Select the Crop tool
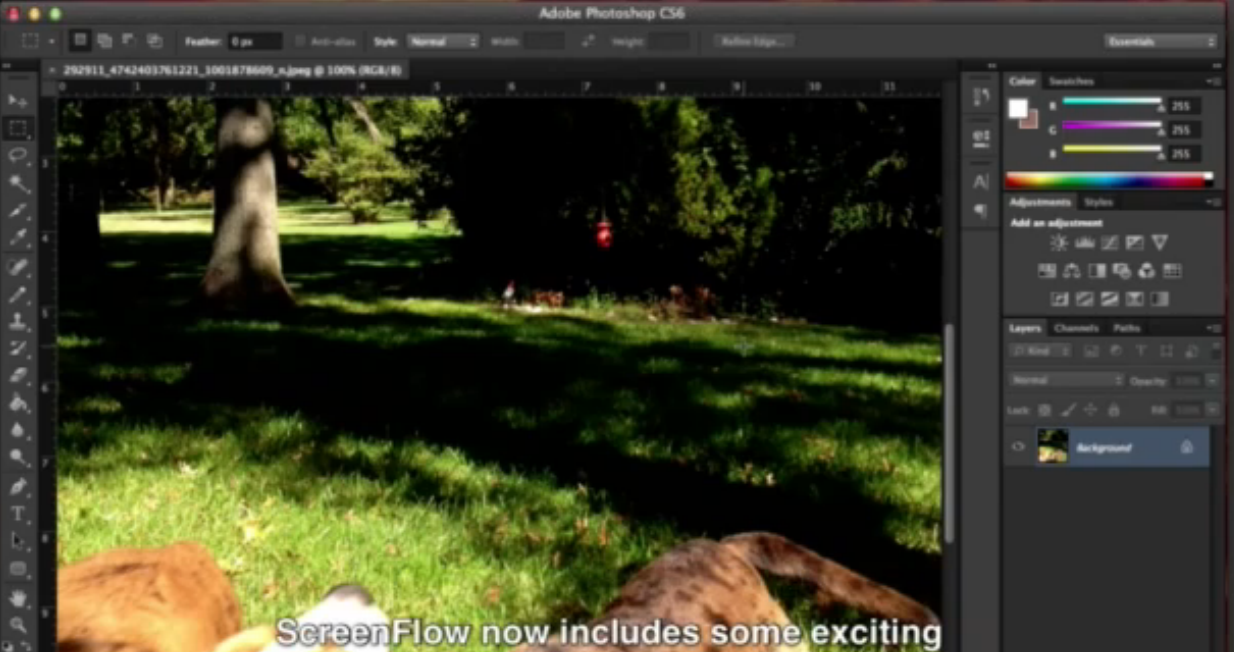 click(18, 211)
